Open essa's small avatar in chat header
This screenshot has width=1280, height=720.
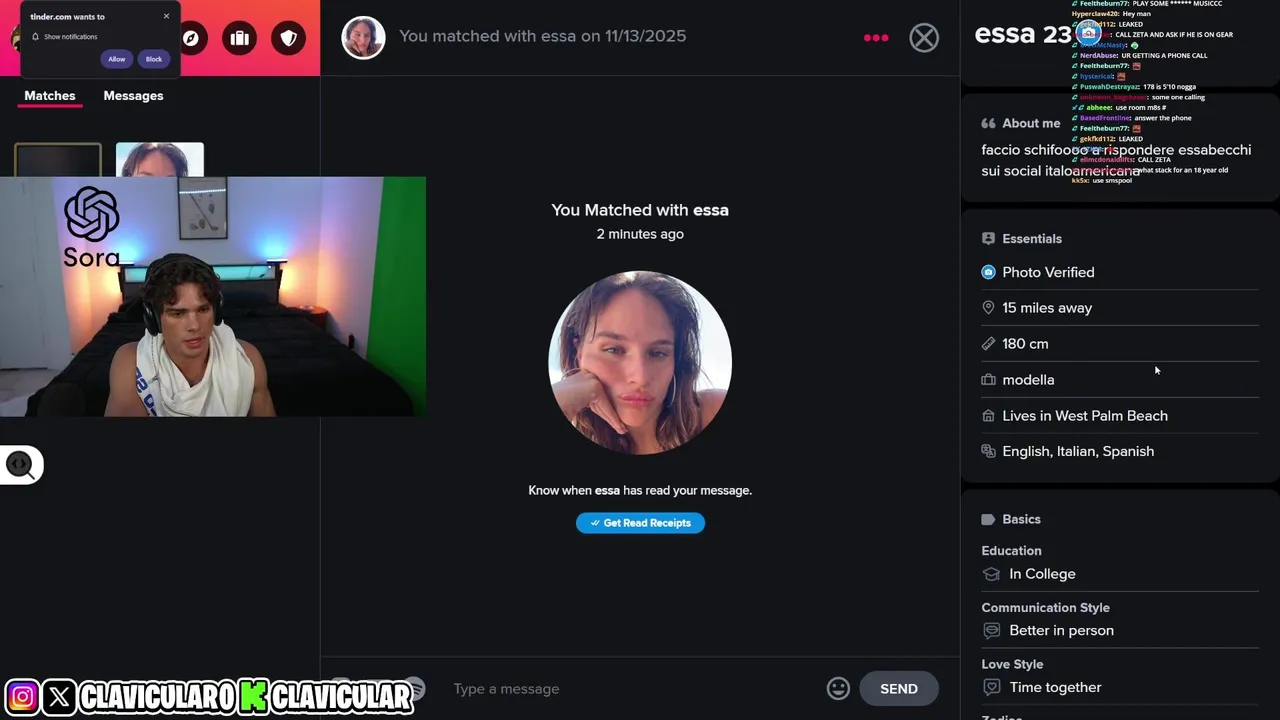click(x=363, y=37)
